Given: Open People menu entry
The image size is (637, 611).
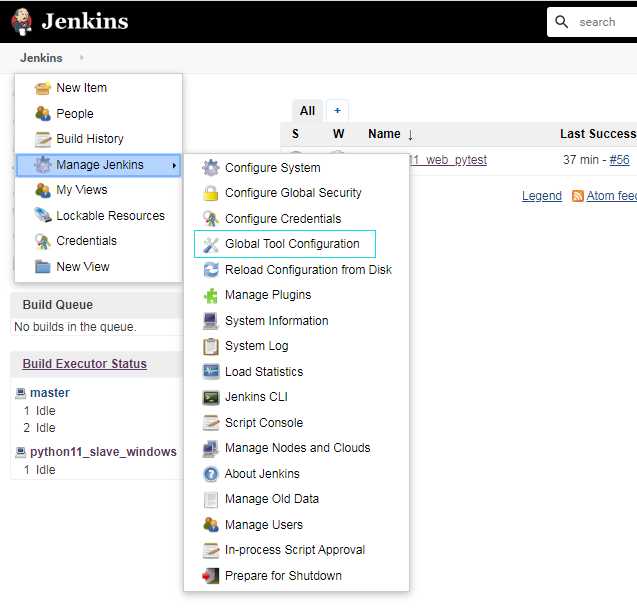Looking at the screenshot, I should pyautogui.click(x=98, y=113).
